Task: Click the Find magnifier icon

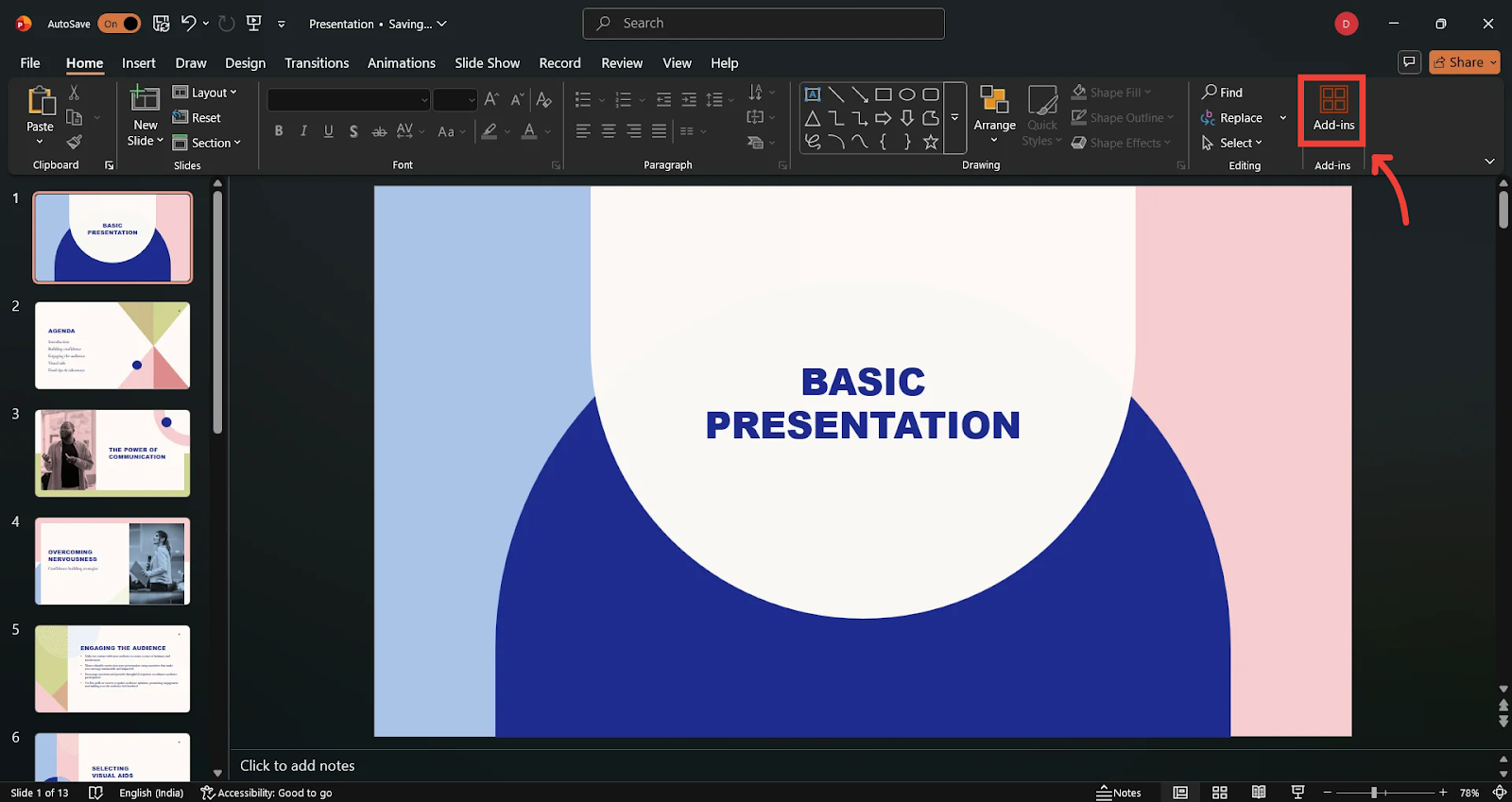Action: [x=1210, y=93]
